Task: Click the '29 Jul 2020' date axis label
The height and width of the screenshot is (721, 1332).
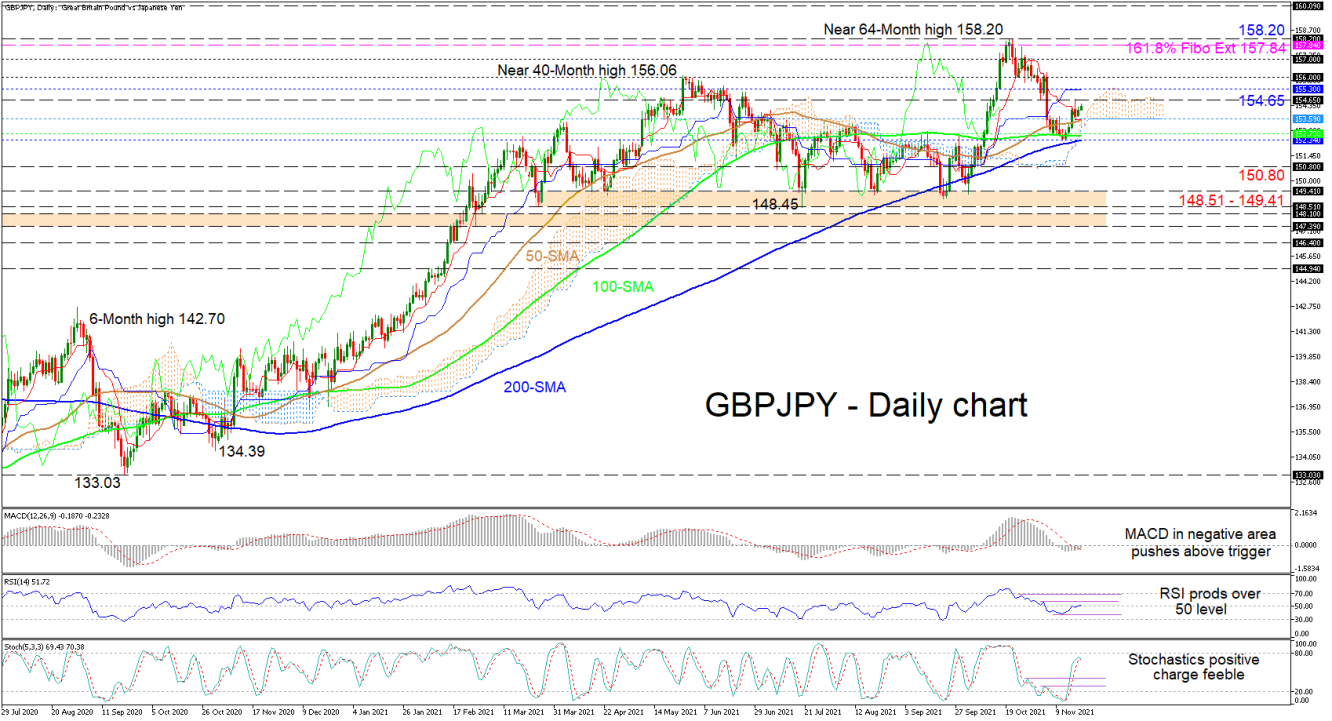Action: [20, 711]
